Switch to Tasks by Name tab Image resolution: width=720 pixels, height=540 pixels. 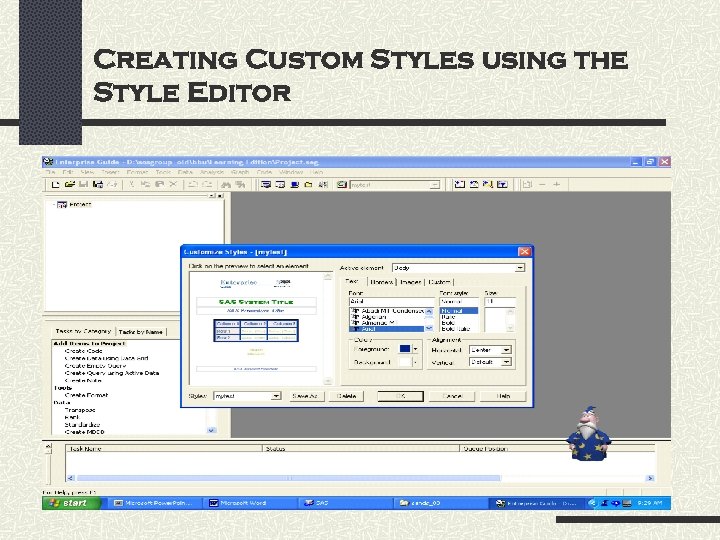(141, 332)
